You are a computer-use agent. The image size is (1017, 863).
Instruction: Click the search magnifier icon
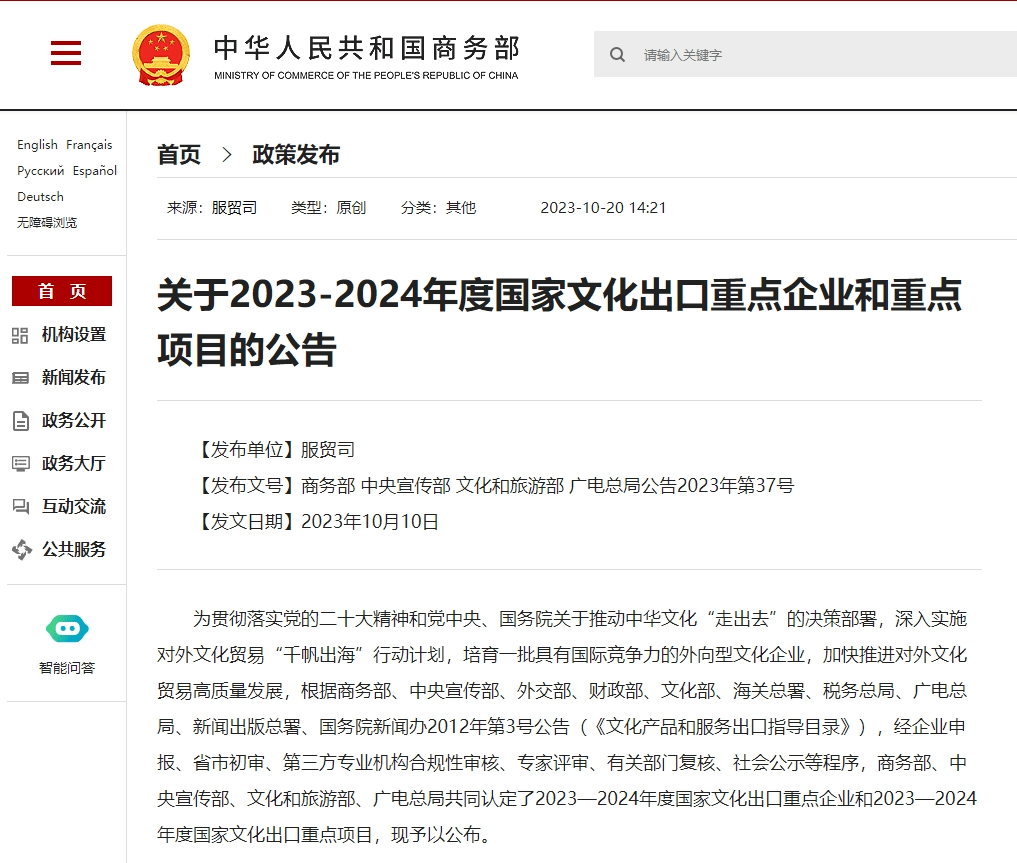617,55
